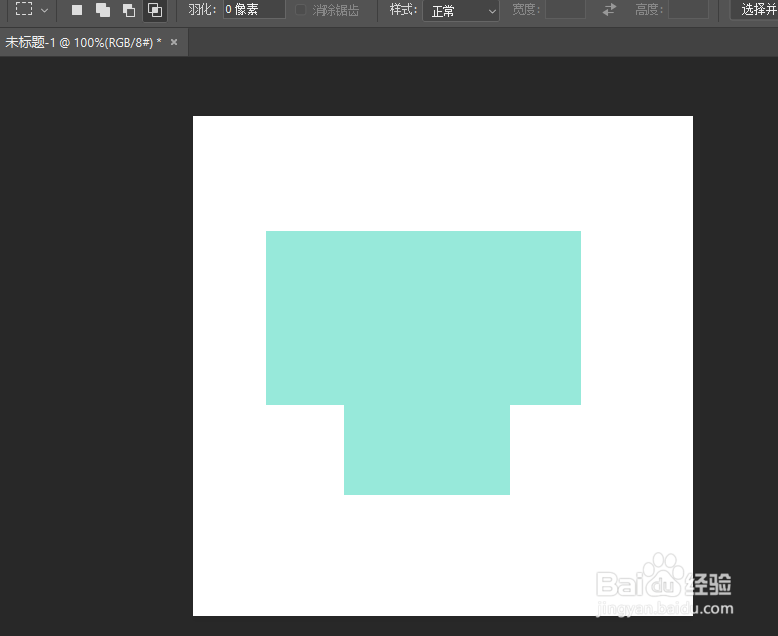Close the 未标题-1 document tab
Viewport: 778px width, 636px height.
(x=174, y=42)
